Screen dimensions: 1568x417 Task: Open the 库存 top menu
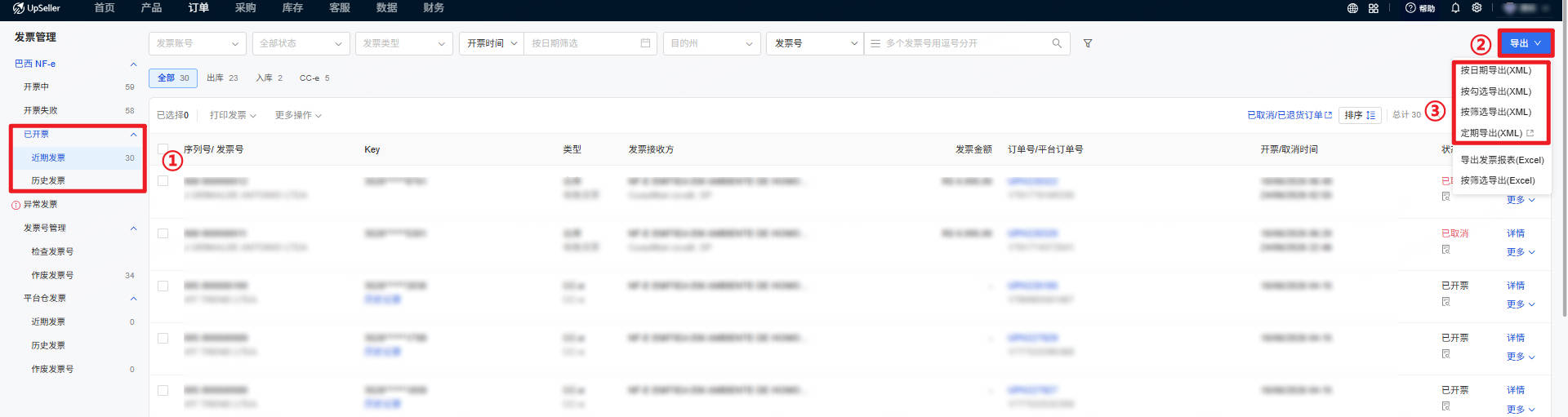292,8
